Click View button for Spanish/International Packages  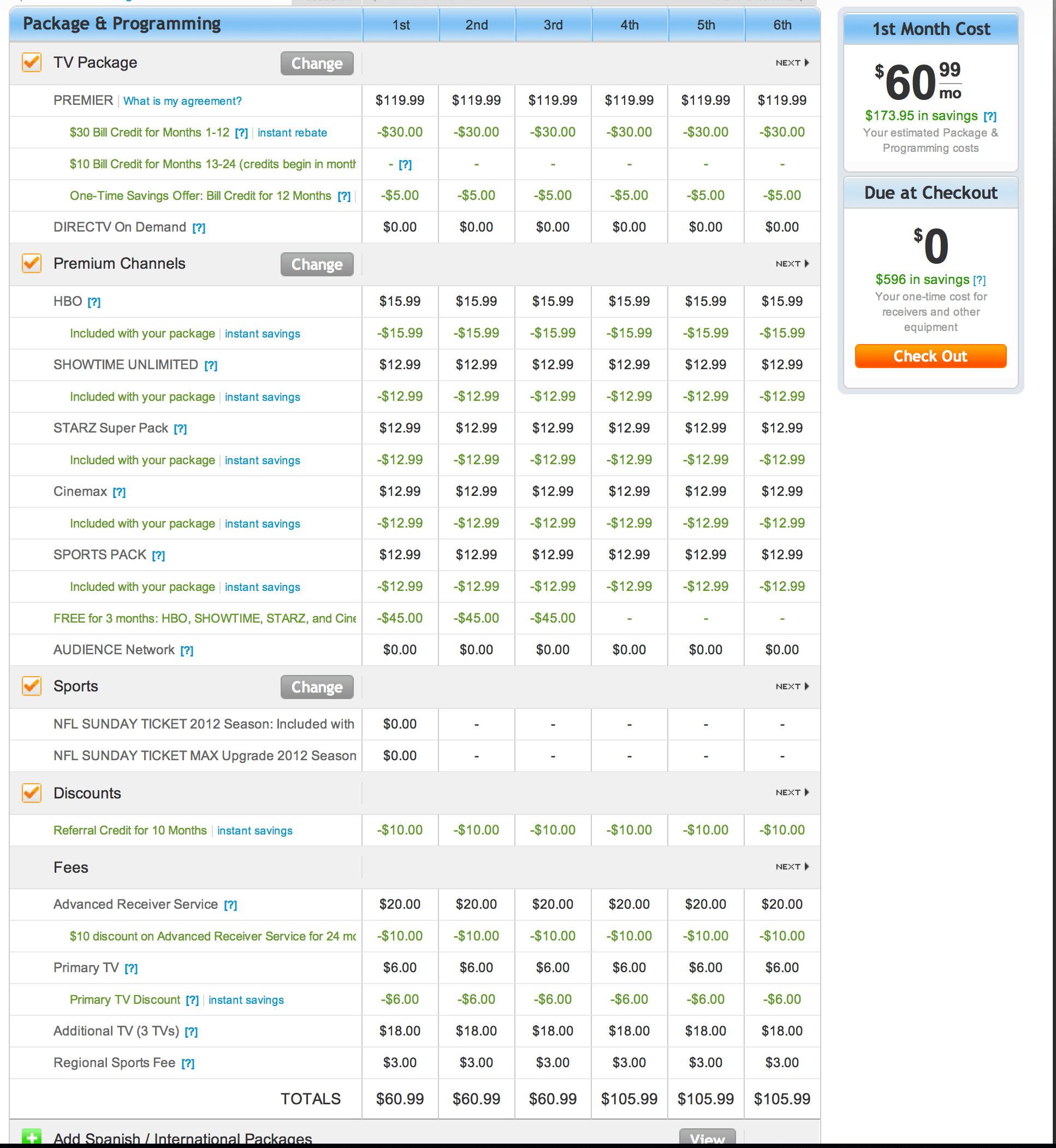707,1138
